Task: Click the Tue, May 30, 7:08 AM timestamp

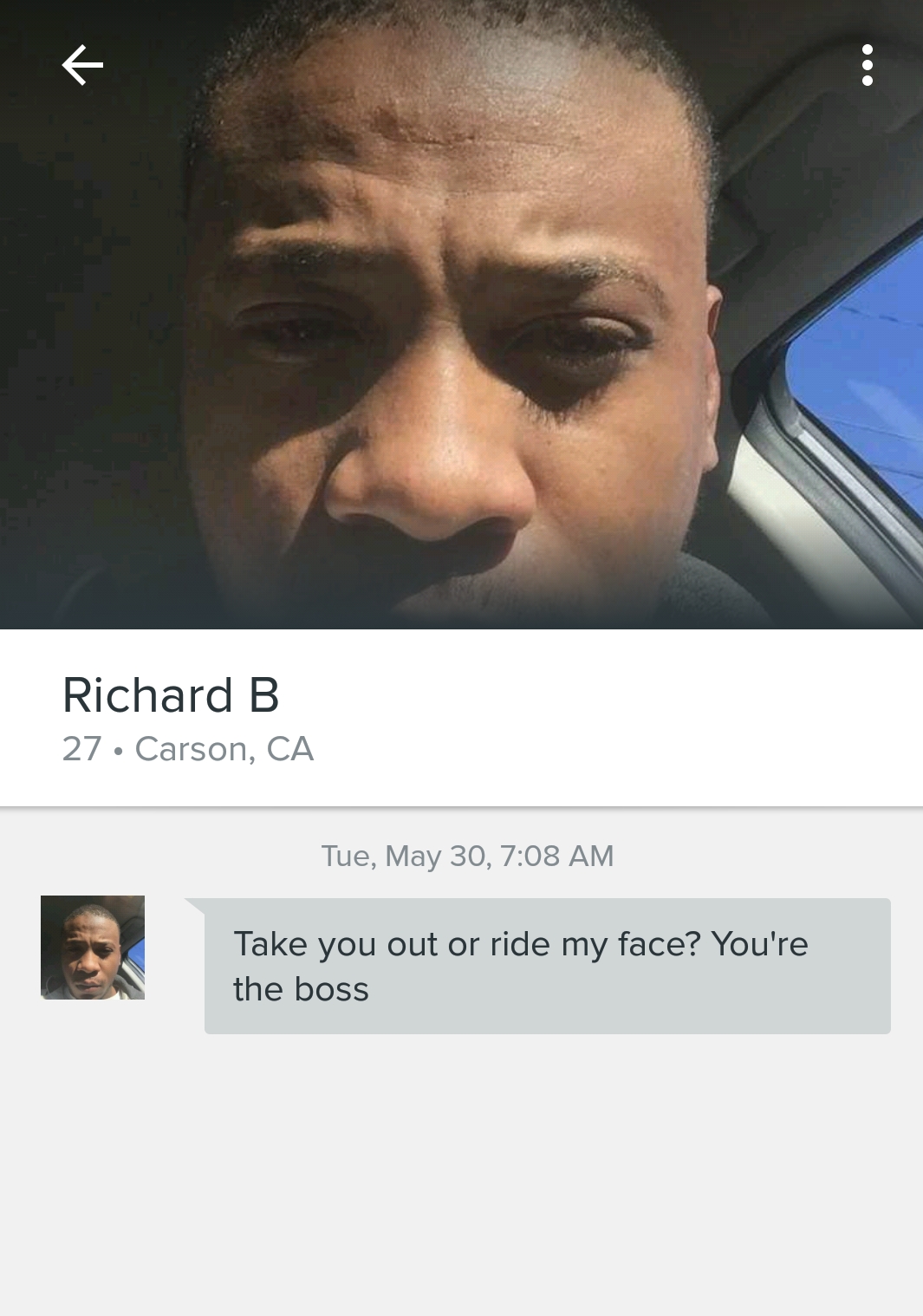Action: coord(467,856)
